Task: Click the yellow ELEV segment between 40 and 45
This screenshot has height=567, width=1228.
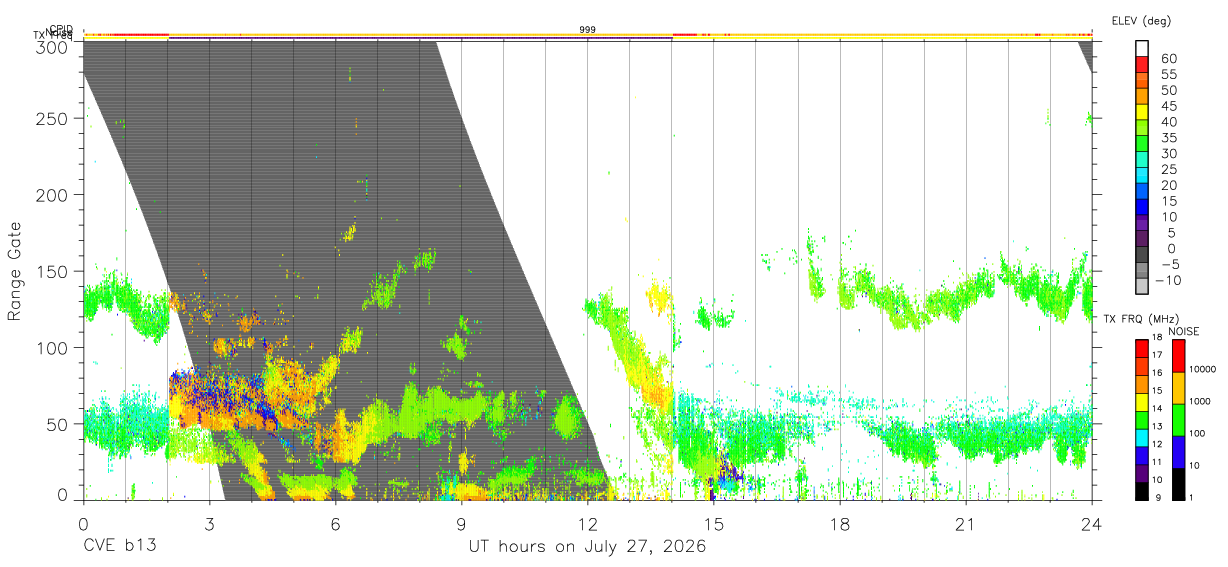Action: pos(1142,113)
